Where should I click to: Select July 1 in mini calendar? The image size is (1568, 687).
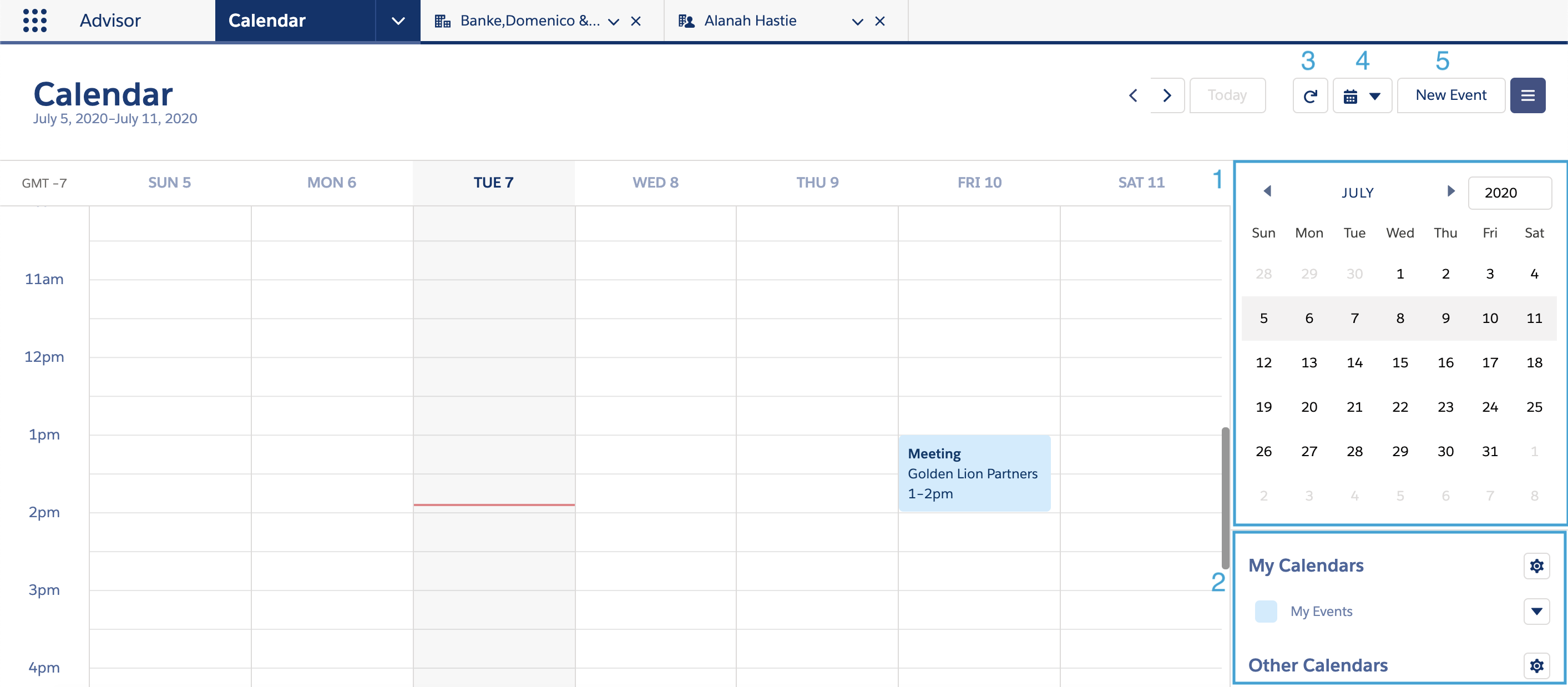[x=1400, y=274]
